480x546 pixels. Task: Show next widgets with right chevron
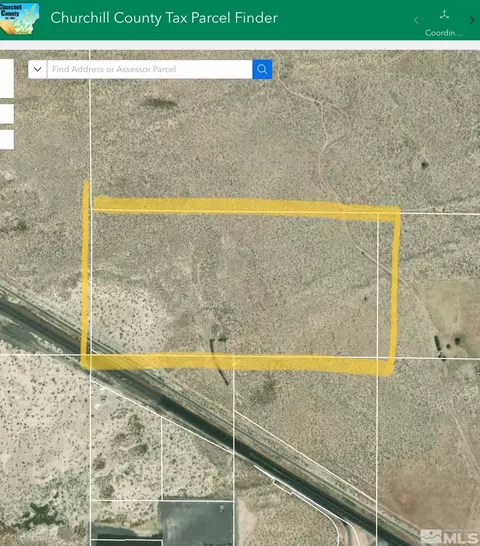(472, 20)
